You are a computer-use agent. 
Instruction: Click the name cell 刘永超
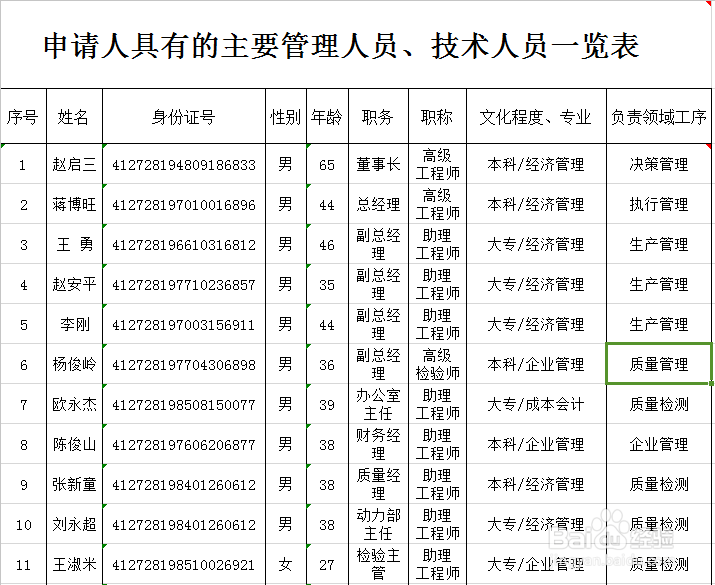click(x=74, y=524)
